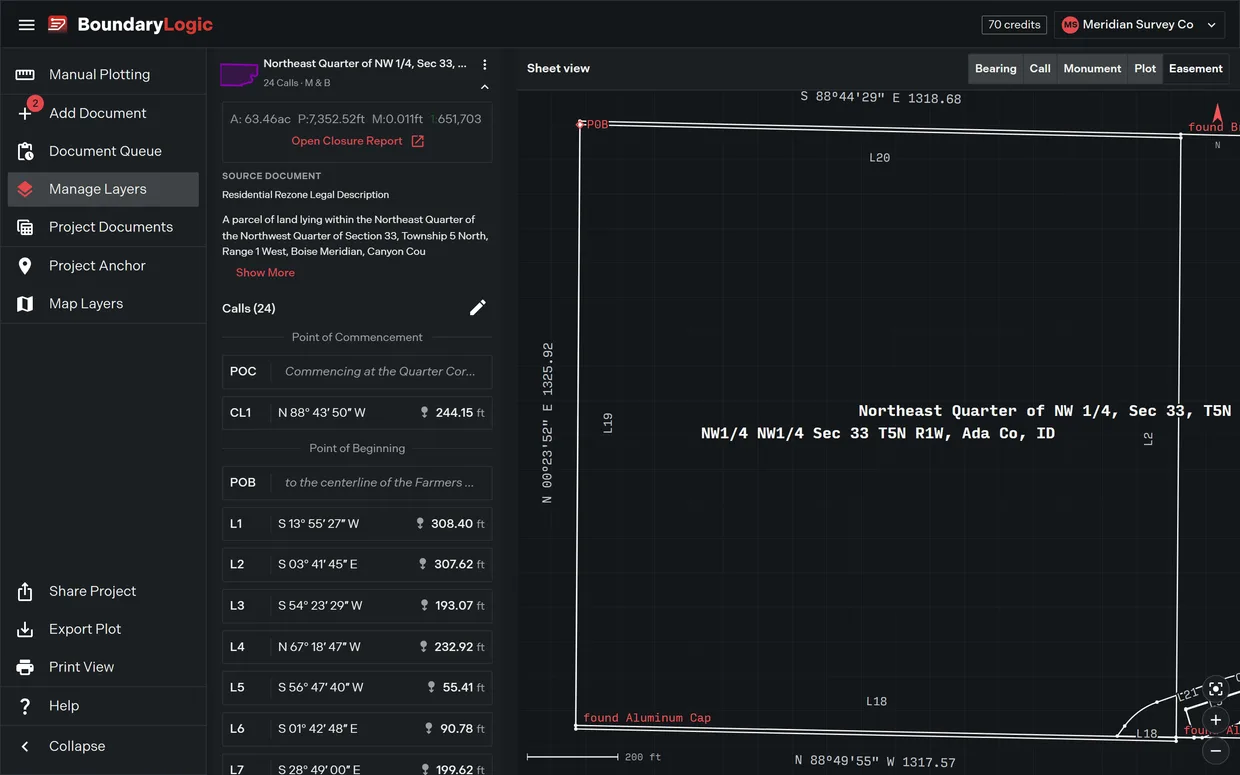Click the monument marker icon on CL1
This screenshot has width=1240, height=775.
[425, 413]
